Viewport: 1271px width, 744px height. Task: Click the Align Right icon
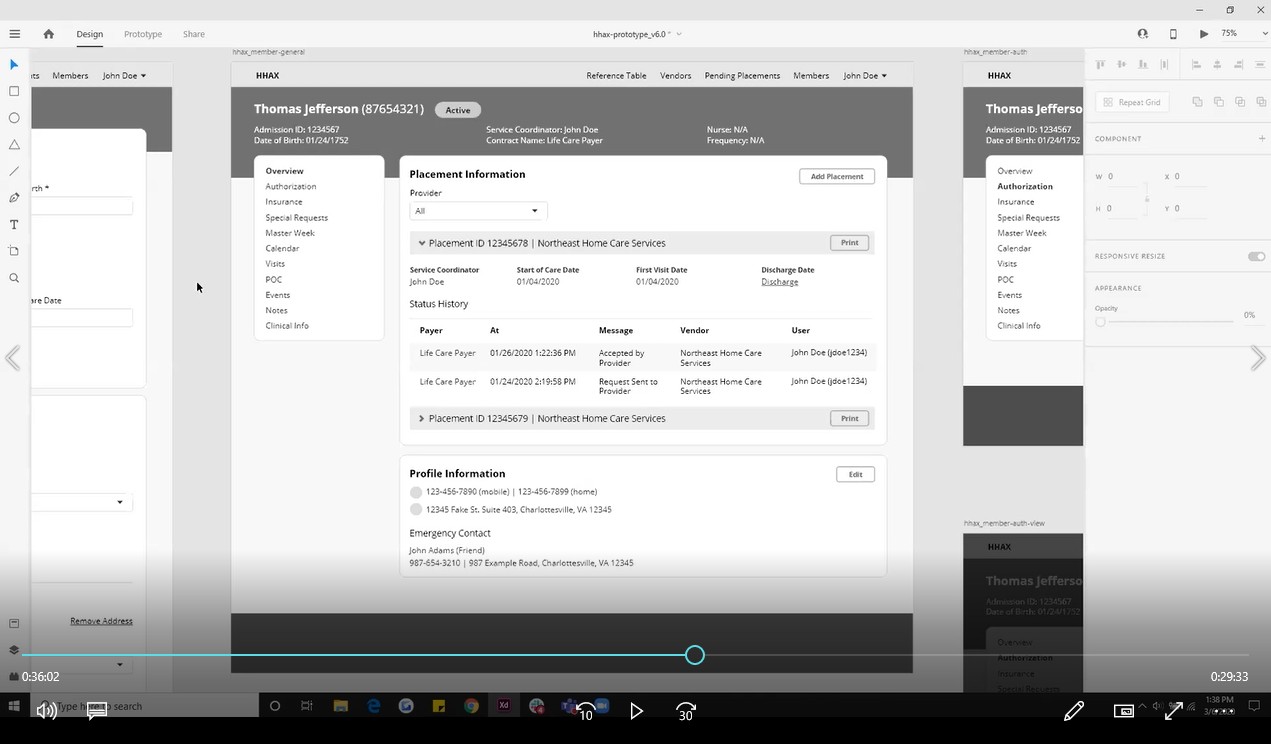click(x=1238, y=65)
